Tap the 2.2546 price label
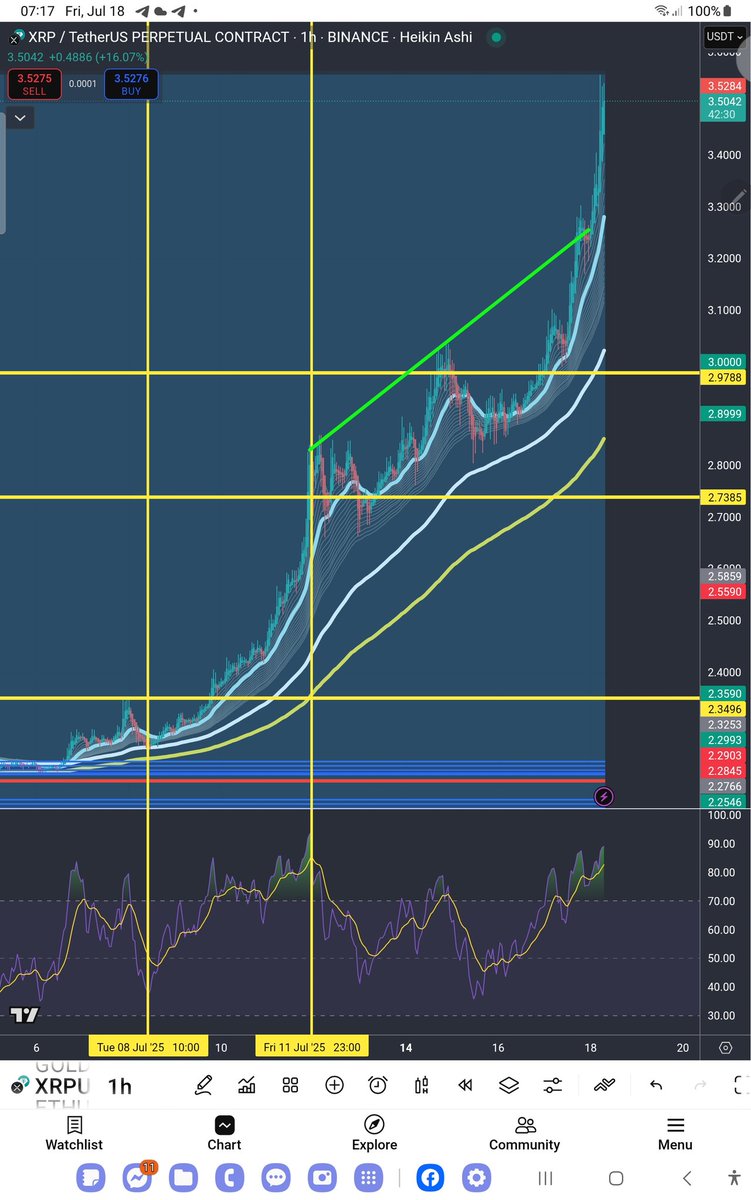 [722, 802]
